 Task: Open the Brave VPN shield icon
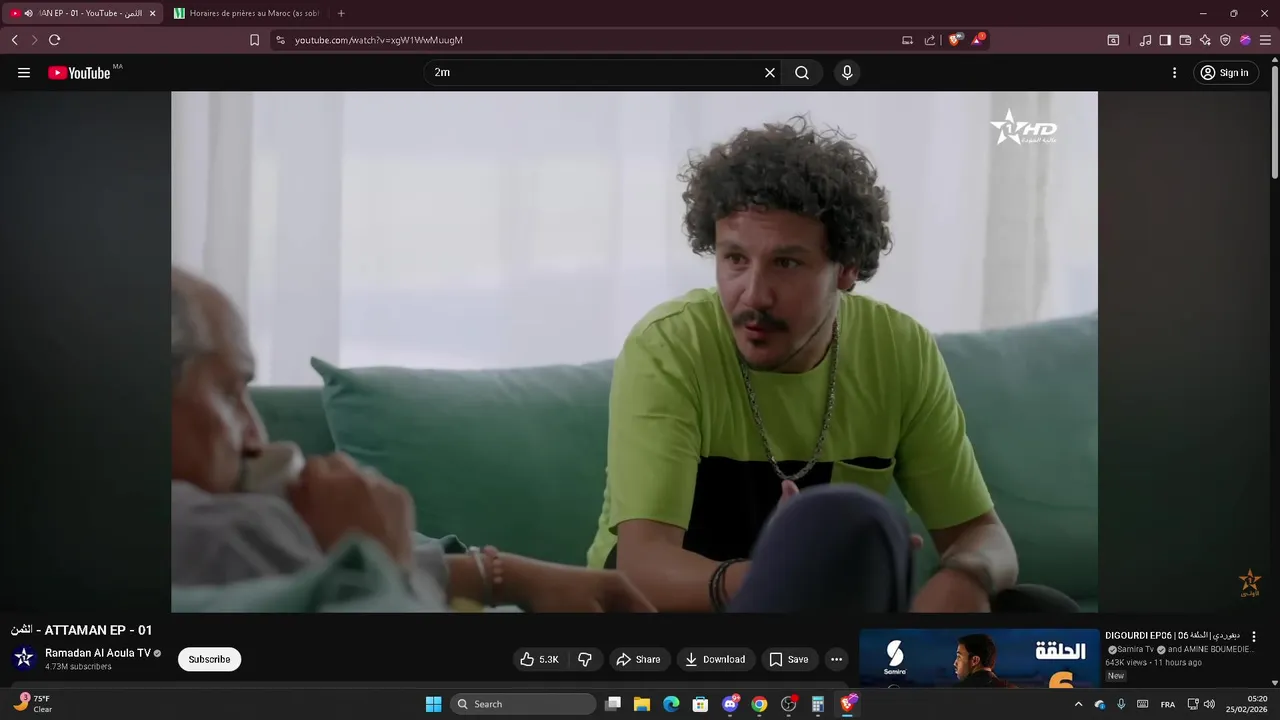pyautogui.click(x=1225, y=40)
